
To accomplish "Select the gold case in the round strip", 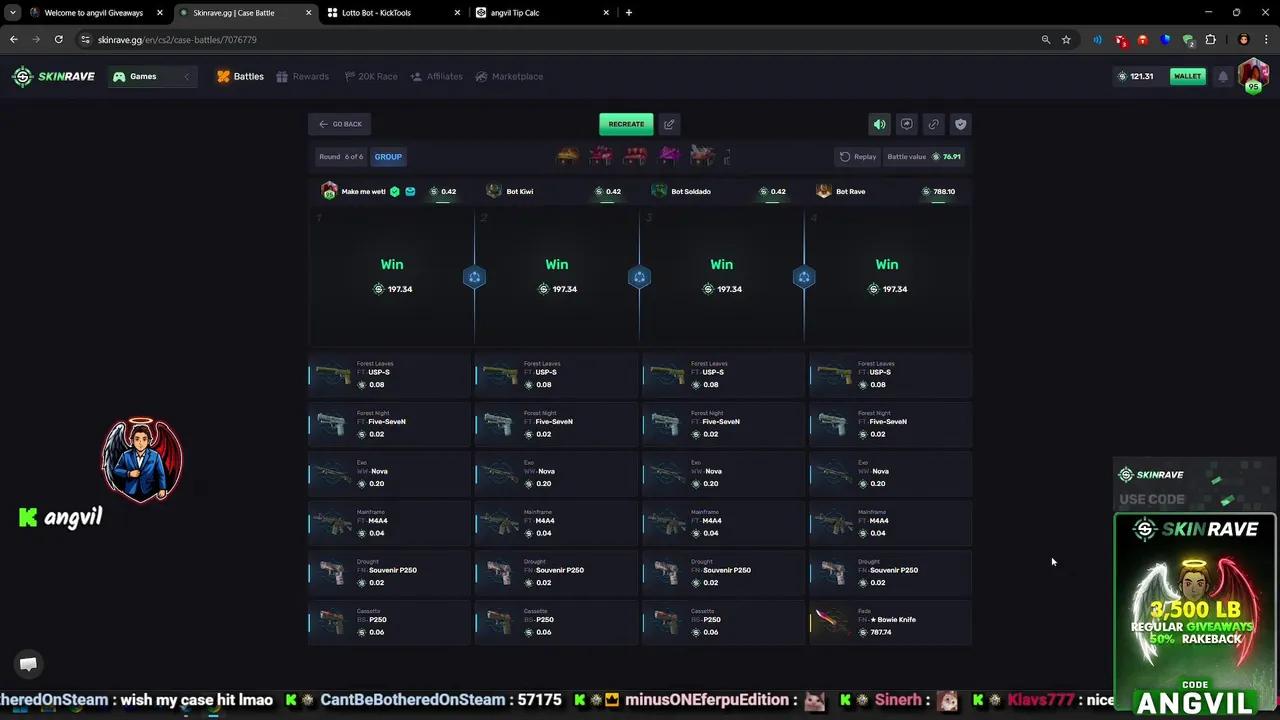I will (x=568, y=155).
